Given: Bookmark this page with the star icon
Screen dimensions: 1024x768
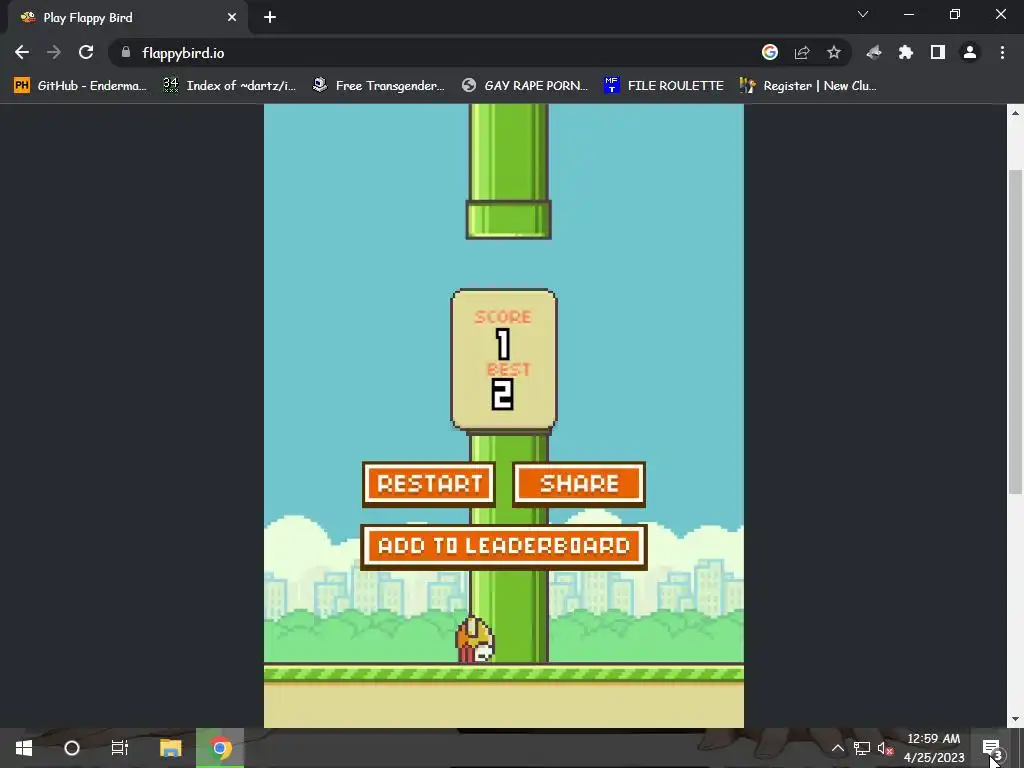Looking at the screenshot, I should pos(834,52).
